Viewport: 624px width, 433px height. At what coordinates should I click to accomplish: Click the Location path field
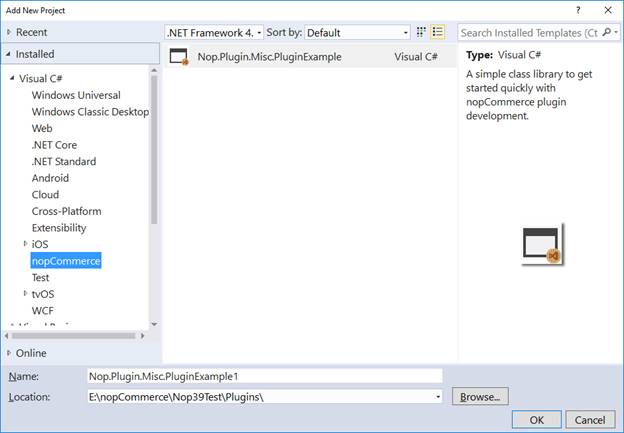pos(260,397)
